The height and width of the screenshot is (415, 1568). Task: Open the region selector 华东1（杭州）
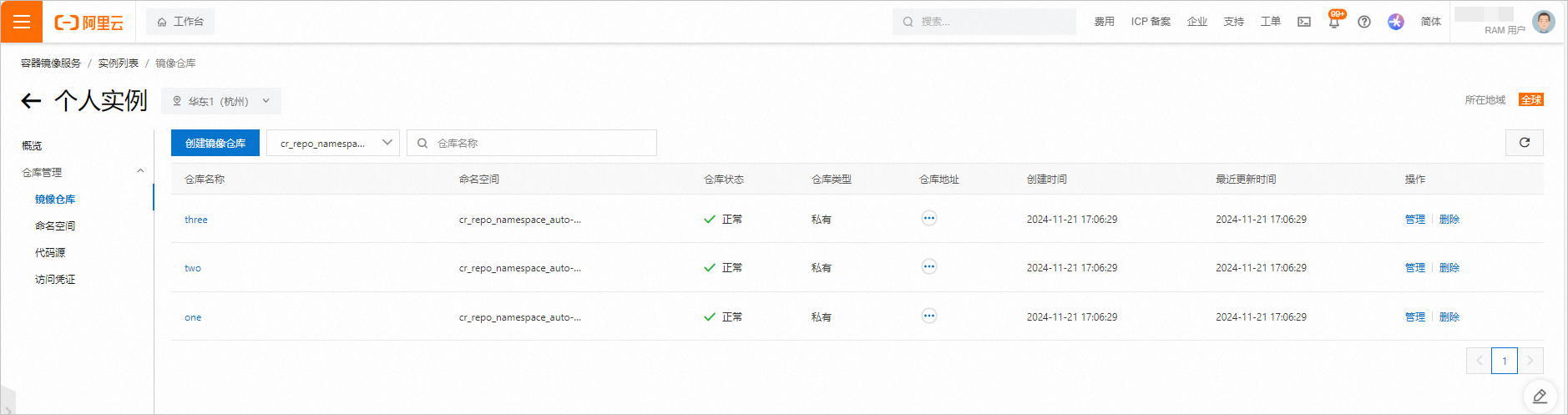click(x=221, y=101)
